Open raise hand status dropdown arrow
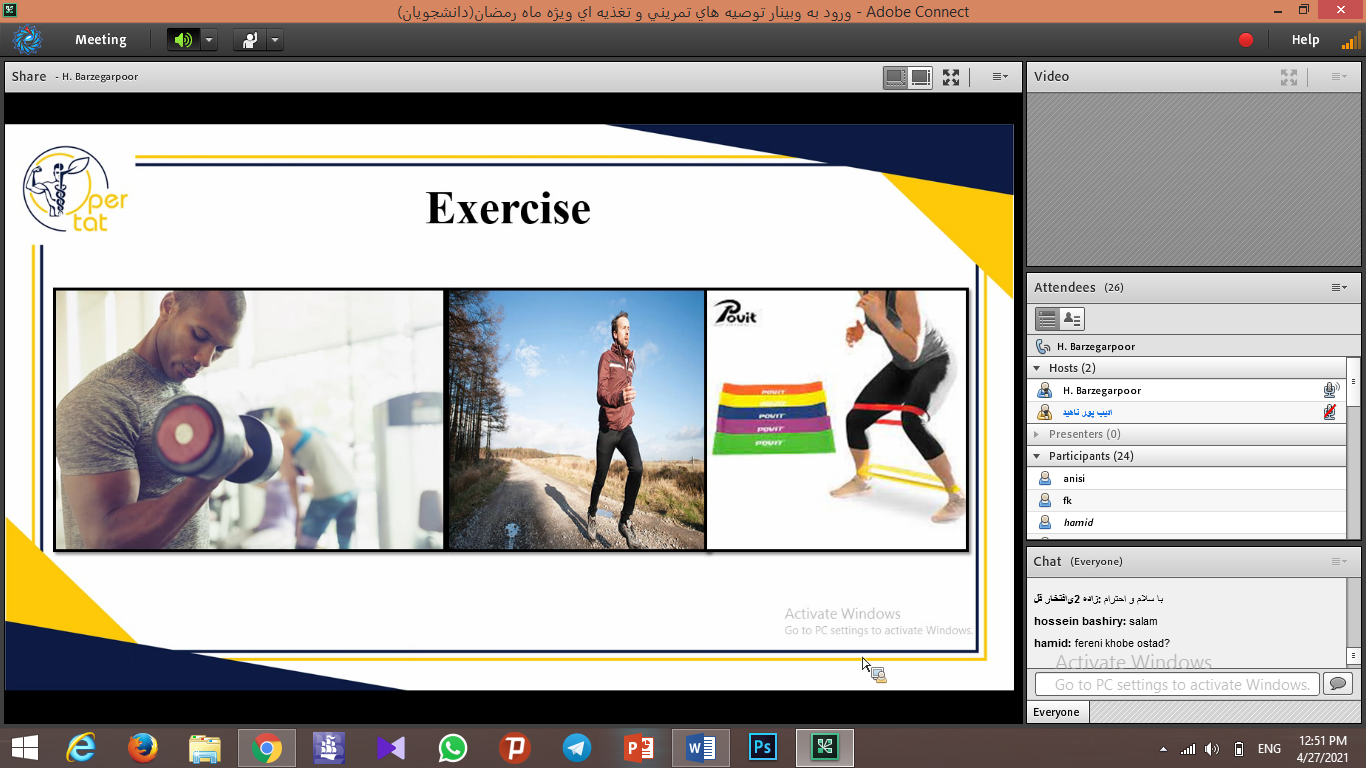The height and width of the screenshot is (768, 1366). click(274, 40)
